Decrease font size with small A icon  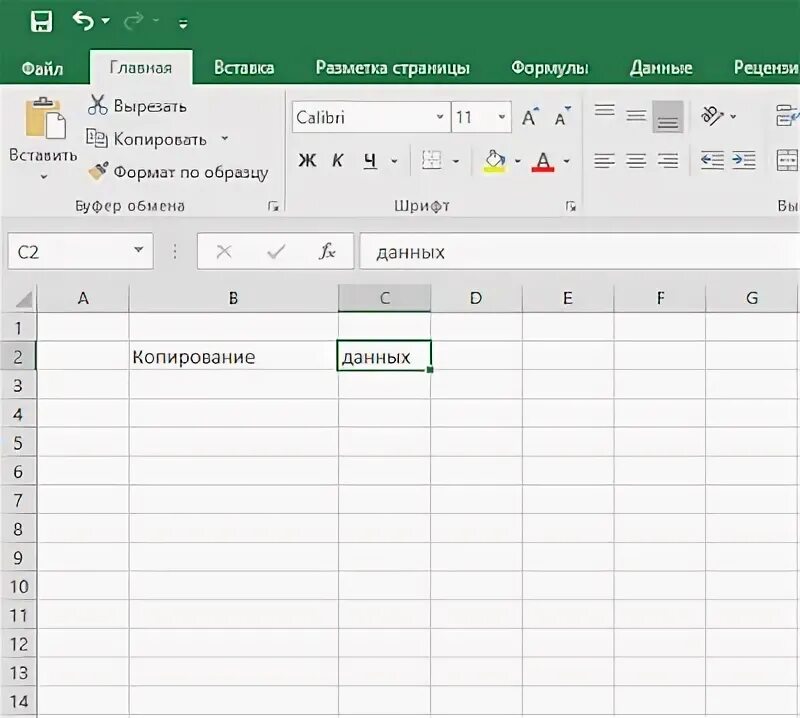[x=562, y=117]
